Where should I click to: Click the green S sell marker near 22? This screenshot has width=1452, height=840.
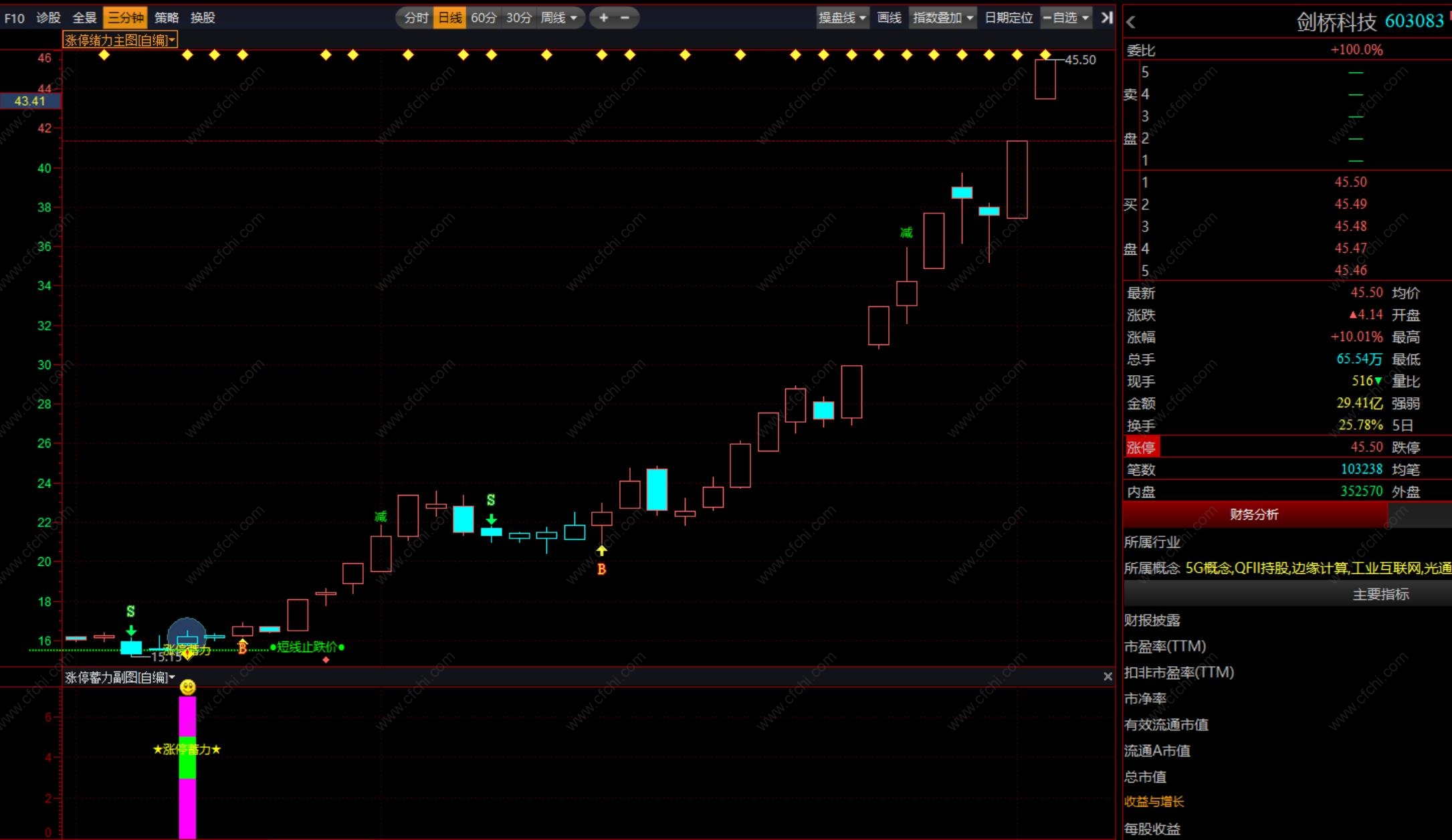[x=491, y=500]
